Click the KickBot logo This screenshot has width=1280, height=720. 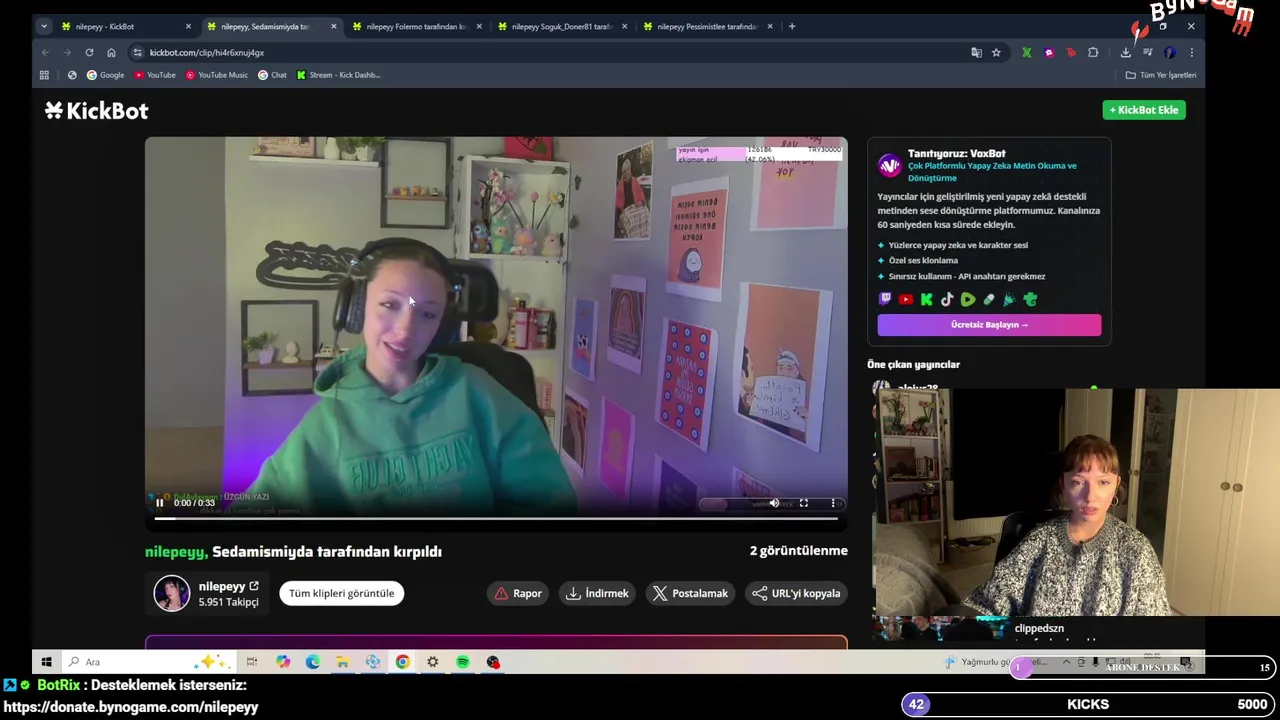pos(96,111)
